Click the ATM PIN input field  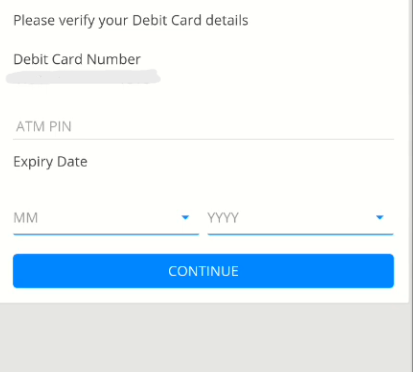(203, 127)
